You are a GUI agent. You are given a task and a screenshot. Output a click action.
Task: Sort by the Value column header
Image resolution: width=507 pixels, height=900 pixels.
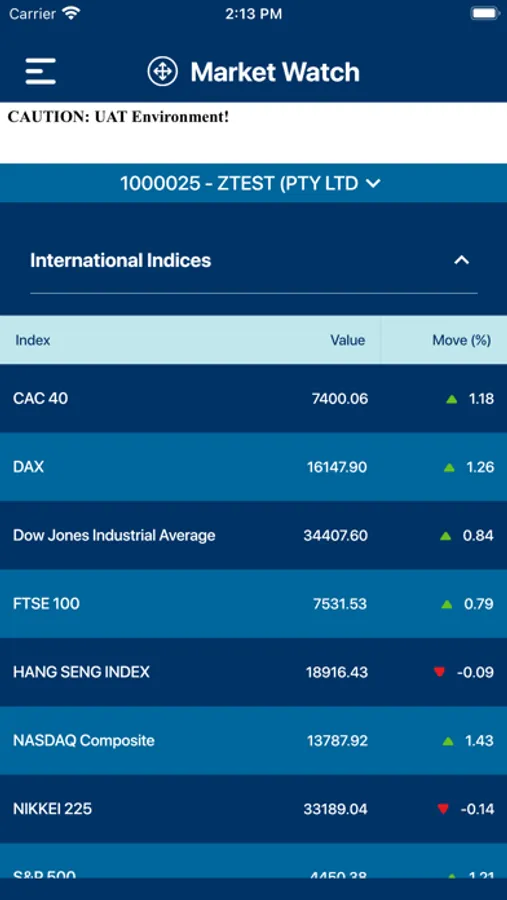pyautogui.click(x=347, y=340)
